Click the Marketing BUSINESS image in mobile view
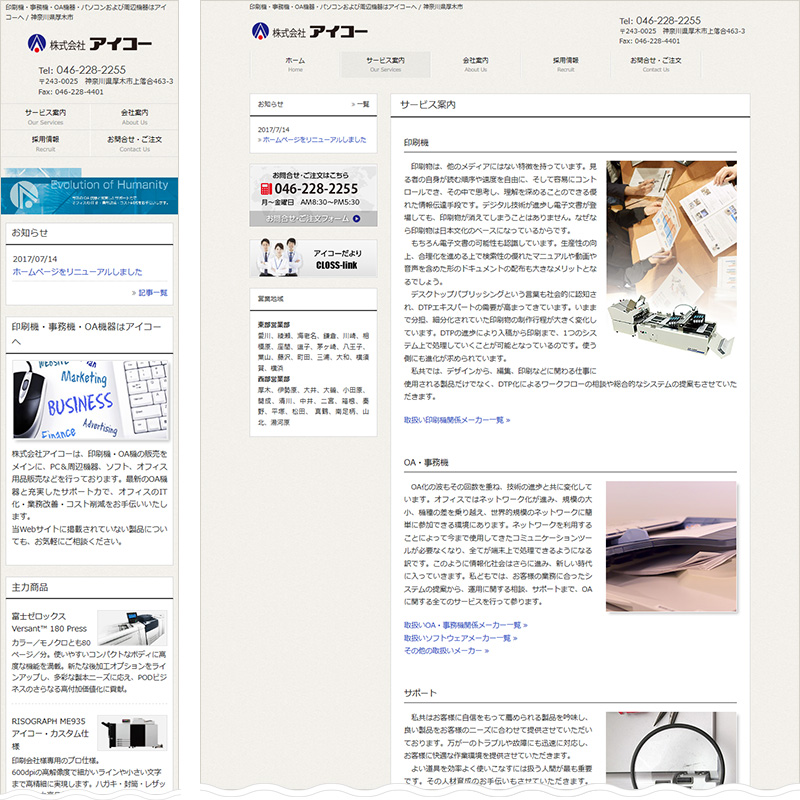This screenshot has width=800, height=800. [x=90, y=399]
